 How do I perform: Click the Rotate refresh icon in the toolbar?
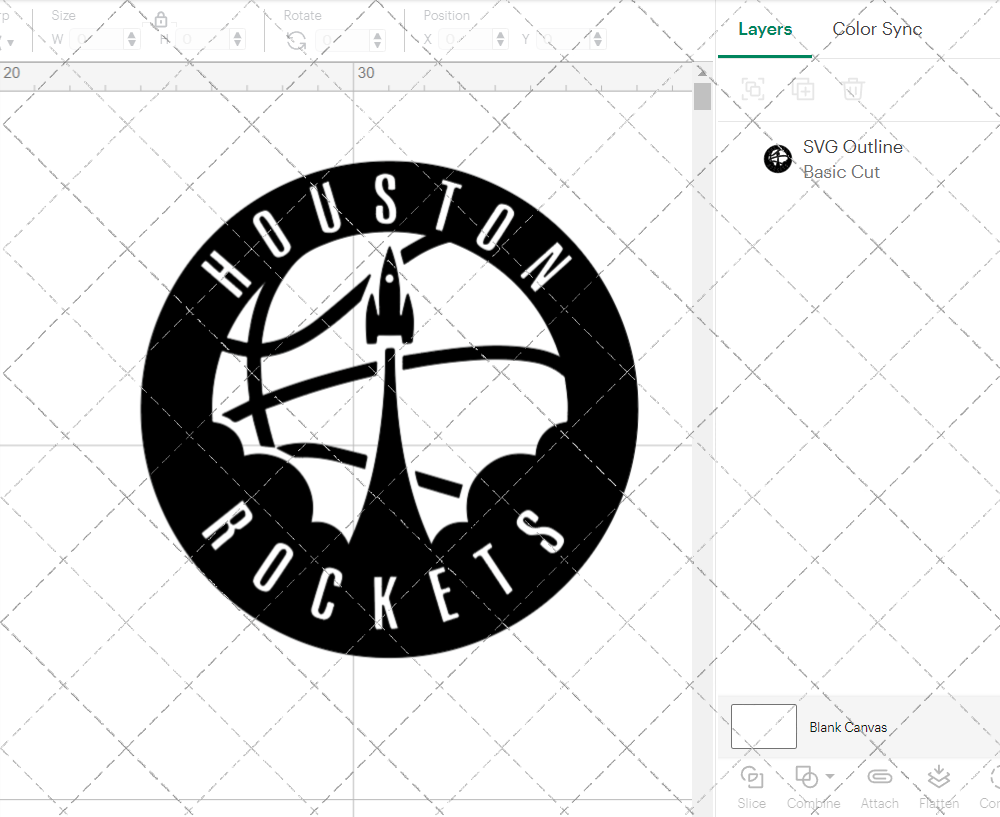pyautogui.click(x=299, y=38)
